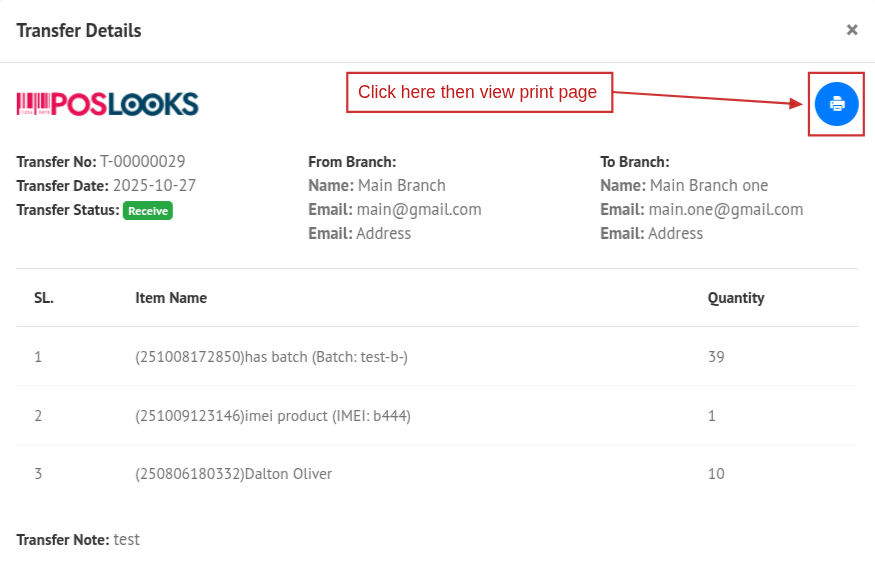Viewport: 875px width, 587px height.
Task: Click quantity 39 in first row
Action: (x=716, y=357)
